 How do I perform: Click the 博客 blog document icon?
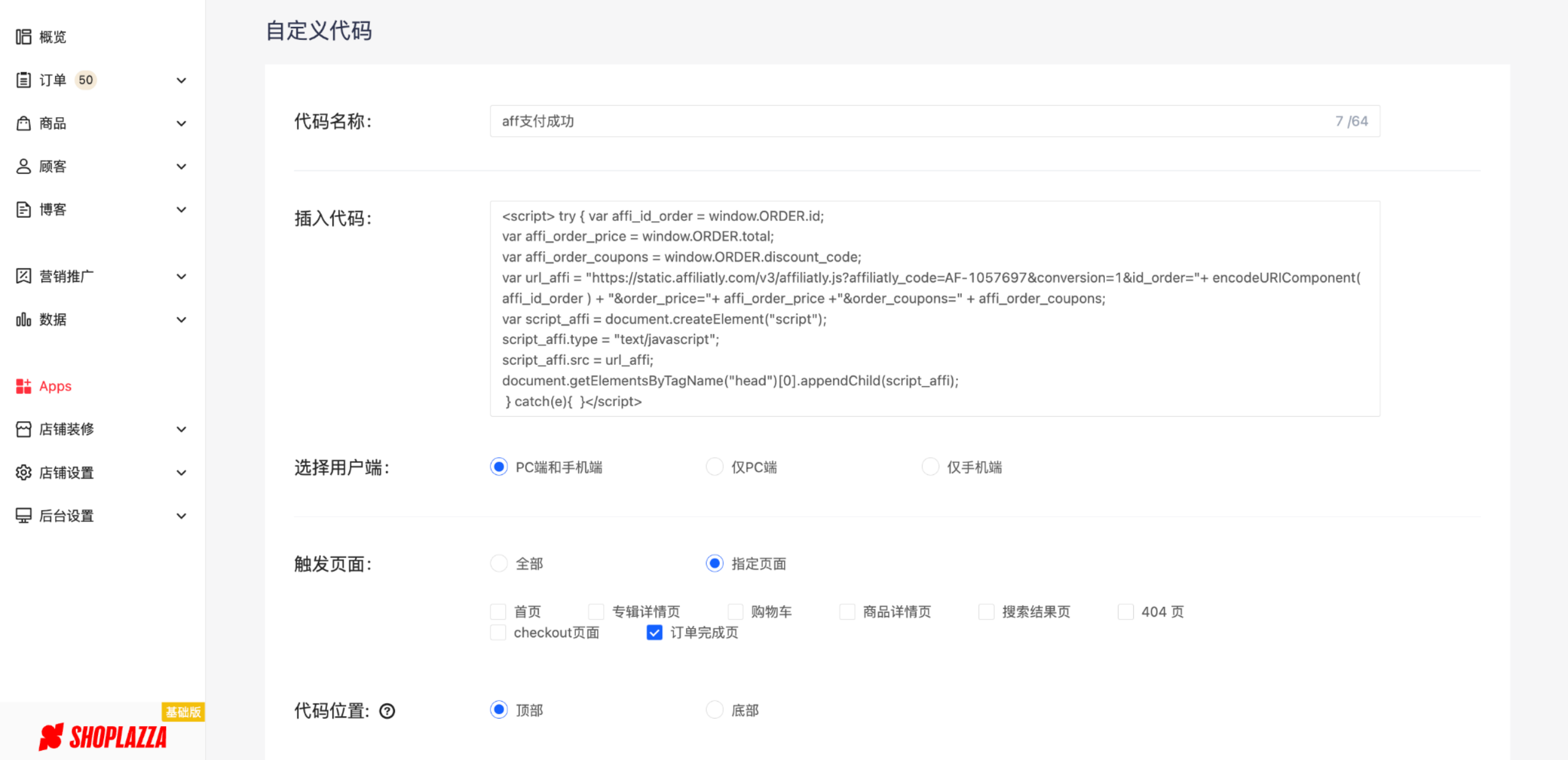coord(23,210)
